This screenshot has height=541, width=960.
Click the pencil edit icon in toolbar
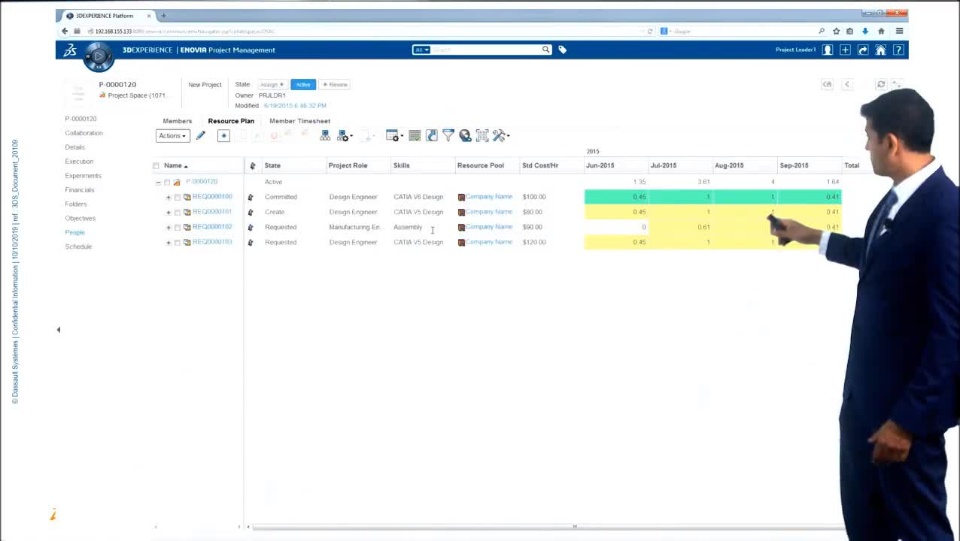pos(200,136)
